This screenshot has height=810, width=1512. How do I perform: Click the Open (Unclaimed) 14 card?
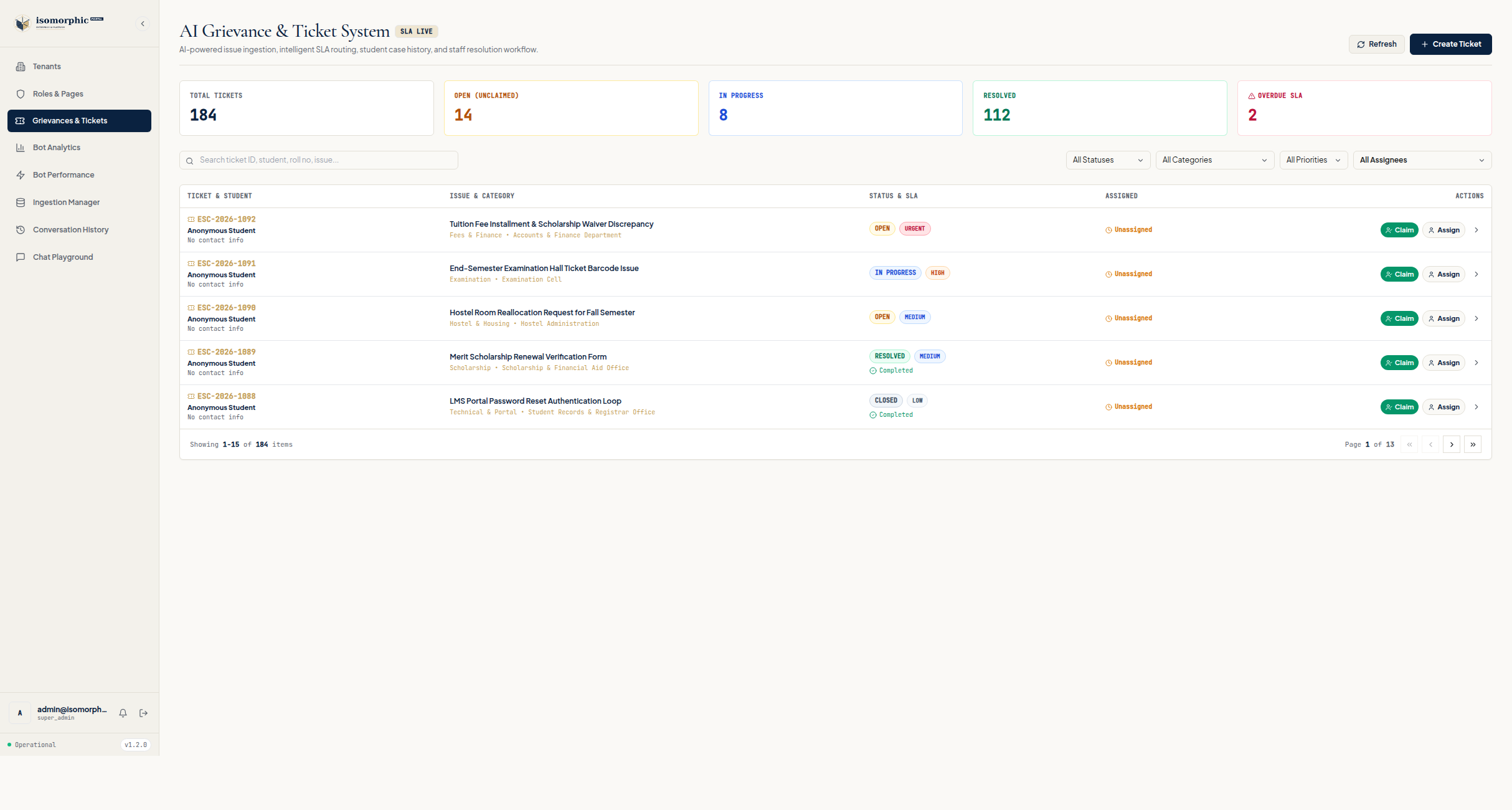[x=571, y=108]
